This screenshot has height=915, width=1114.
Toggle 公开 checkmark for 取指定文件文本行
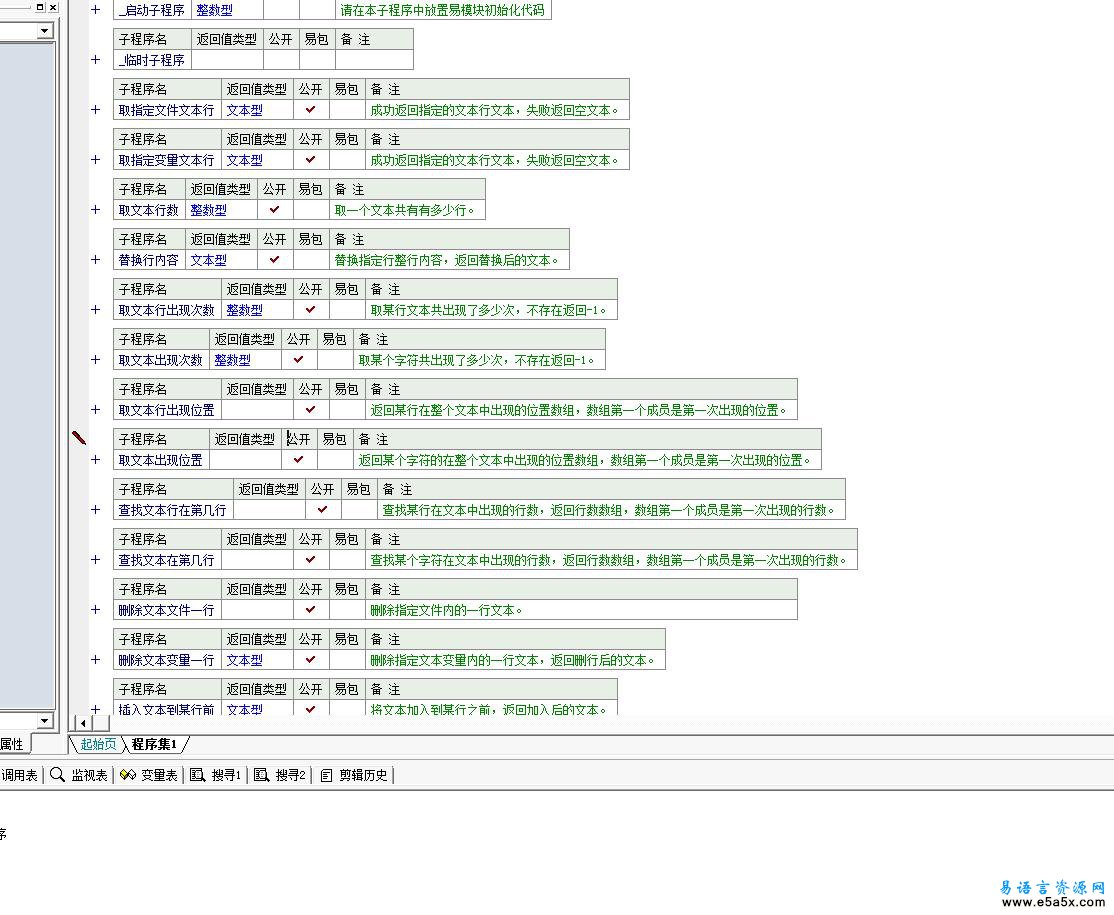tap(310, 109)
